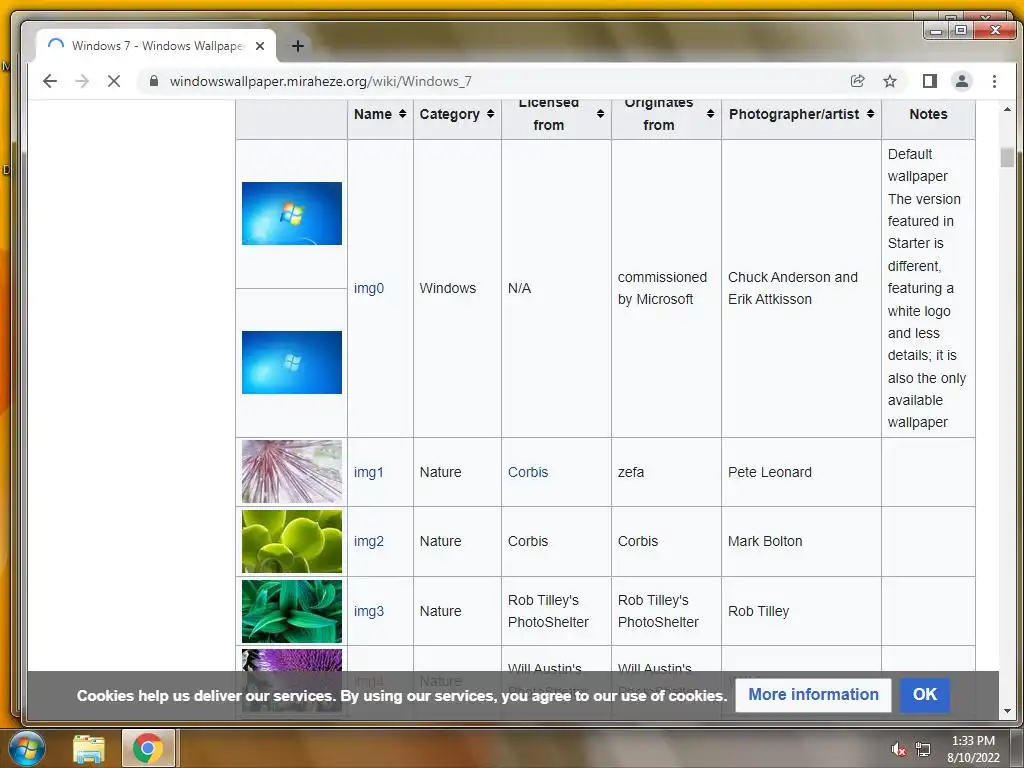Image resolution: width=1024 pixels, height=768 pixels.
Task: Select 'Chuck Anderson and Erik Attkisson' cell
Action: coord(801,288)
